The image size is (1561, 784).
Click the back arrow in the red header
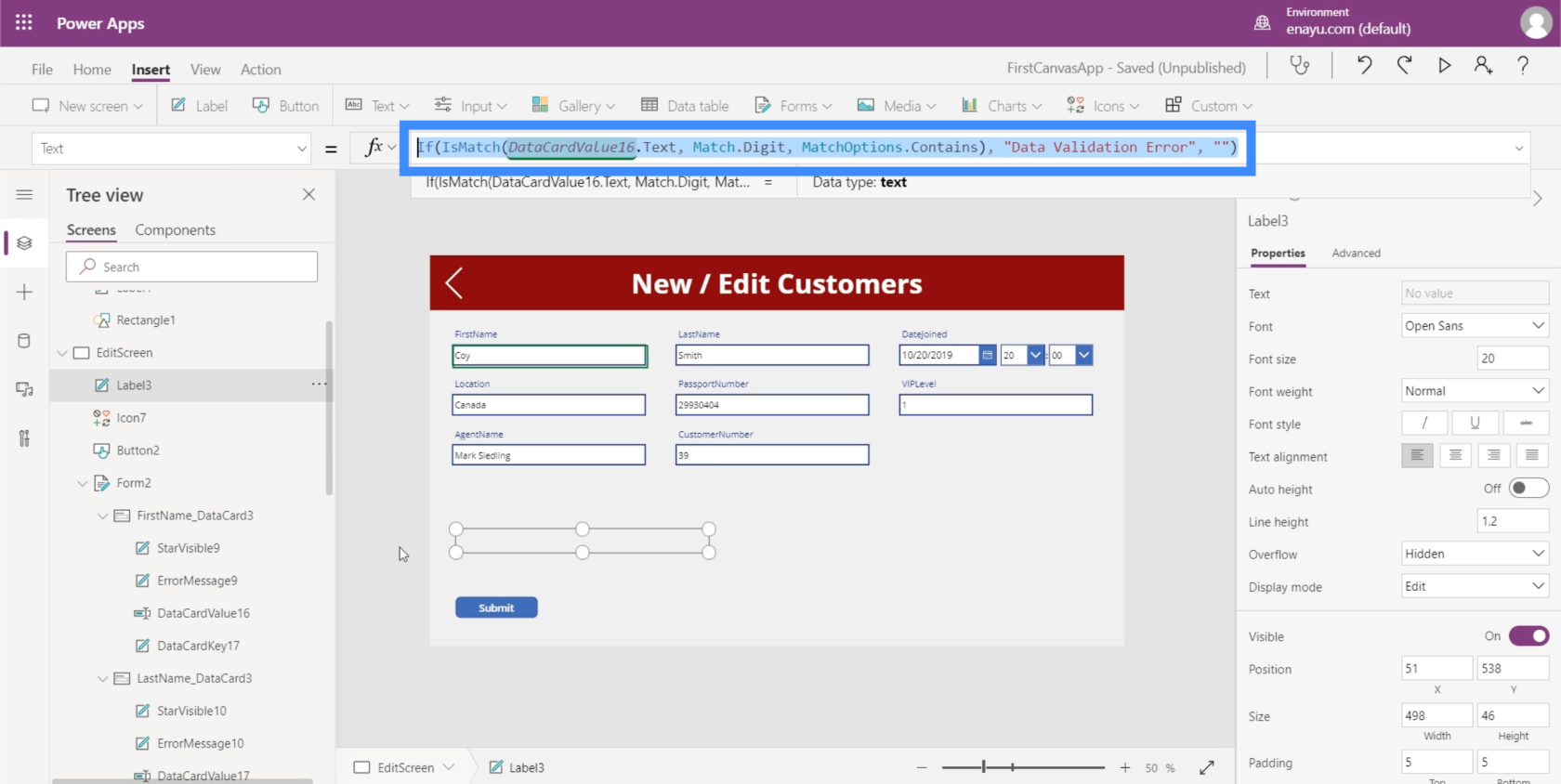(x=453, y=283)
